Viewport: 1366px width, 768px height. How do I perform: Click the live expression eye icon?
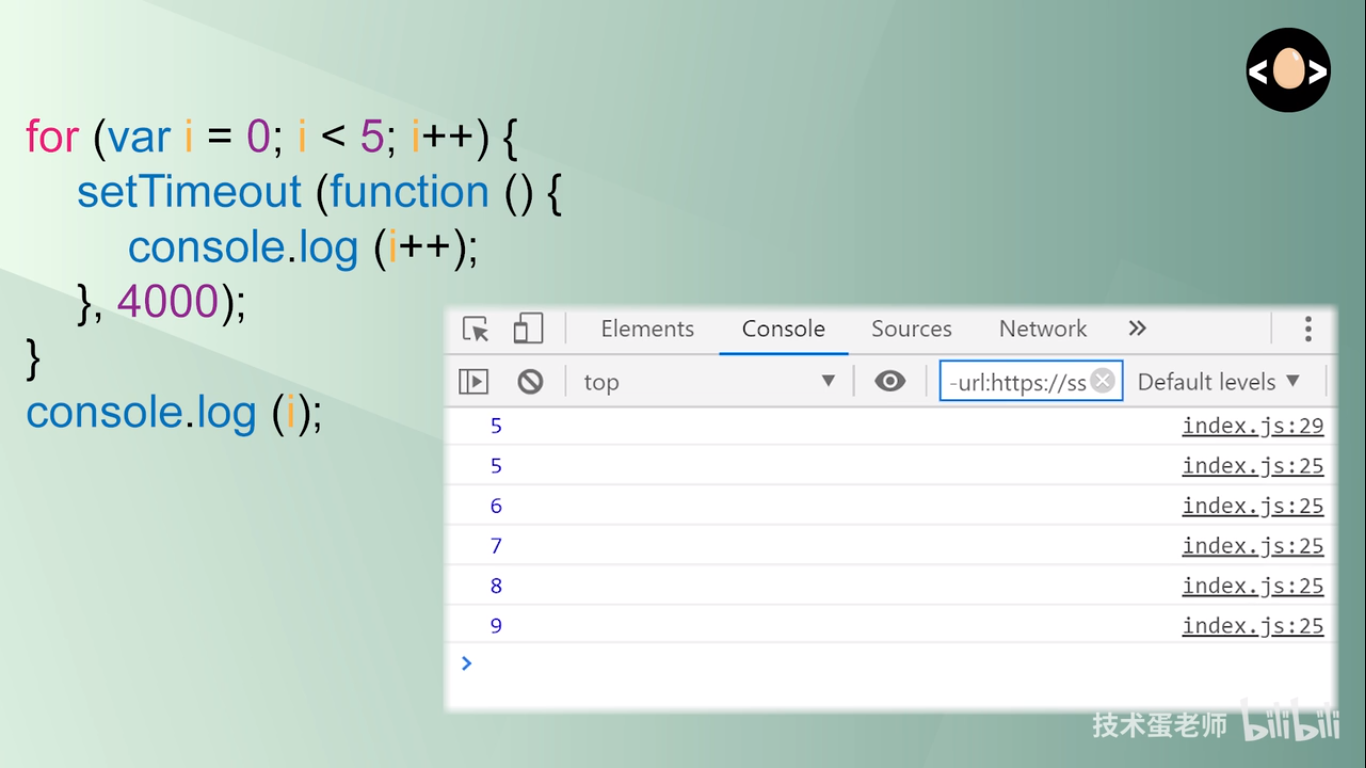click(x=890, y=381)
